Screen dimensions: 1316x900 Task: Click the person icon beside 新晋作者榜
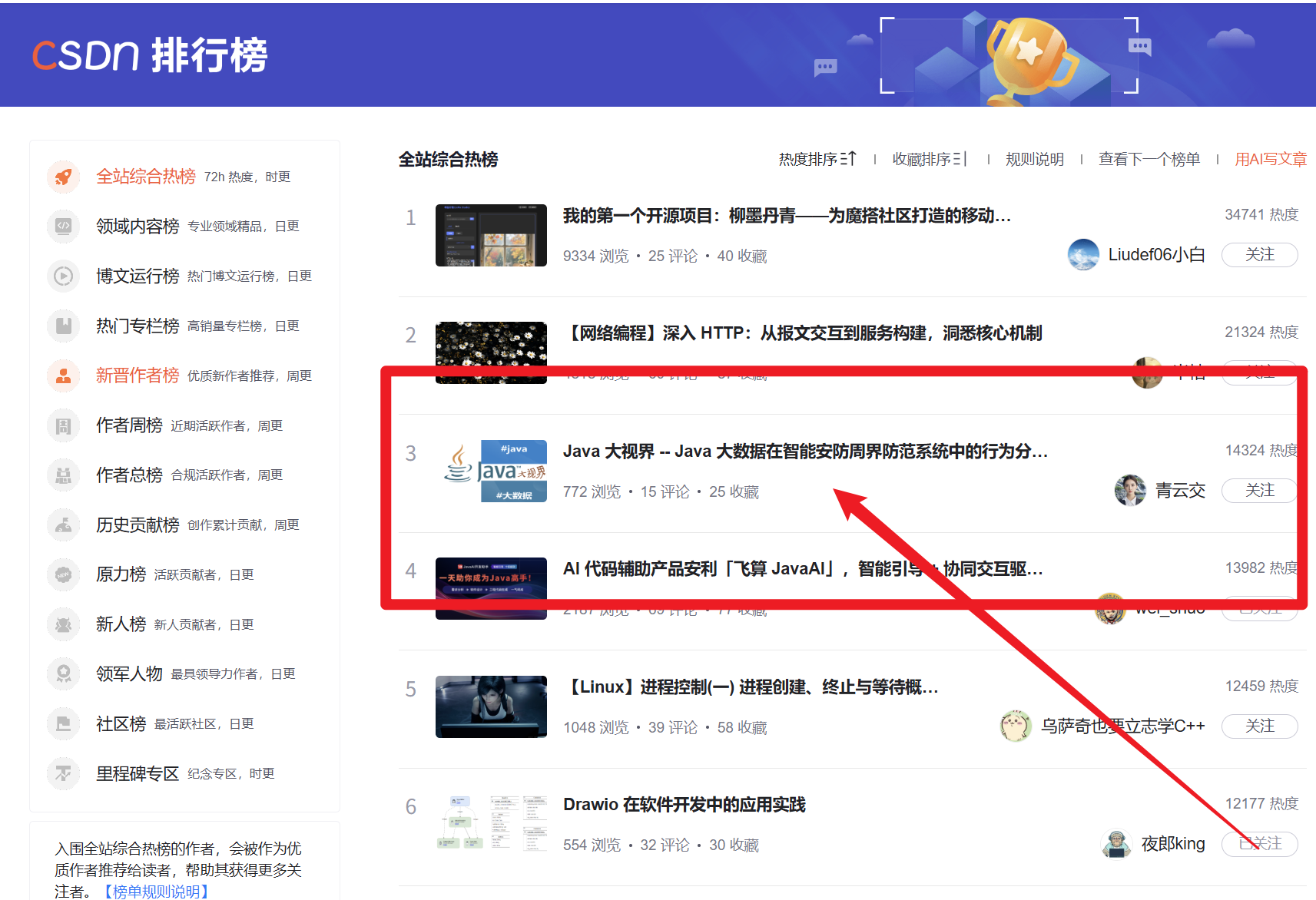pos(64,376)
